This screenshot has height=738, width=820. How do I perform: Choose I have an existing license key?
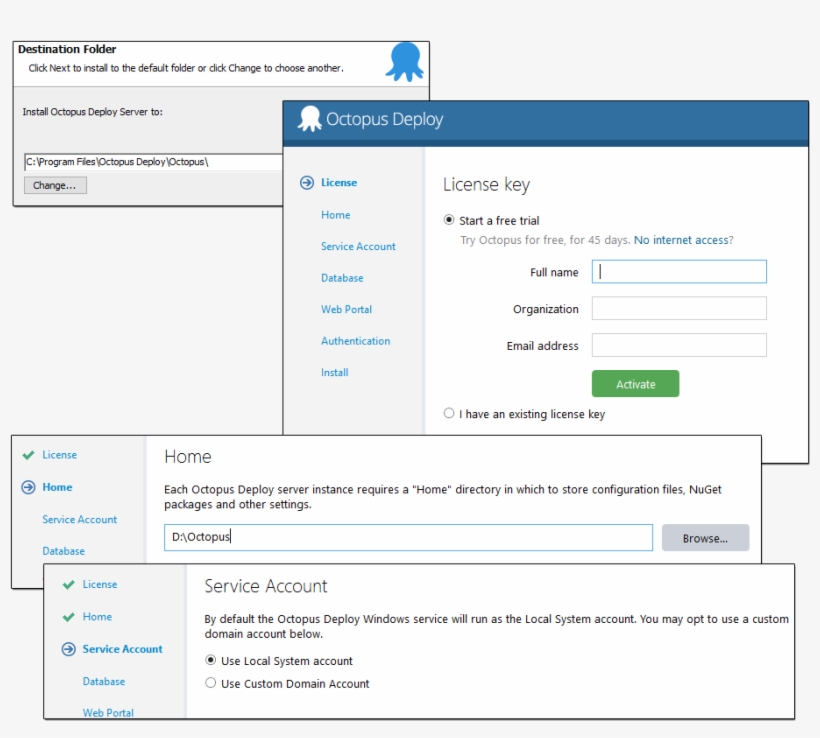click(x=449, y=413)
